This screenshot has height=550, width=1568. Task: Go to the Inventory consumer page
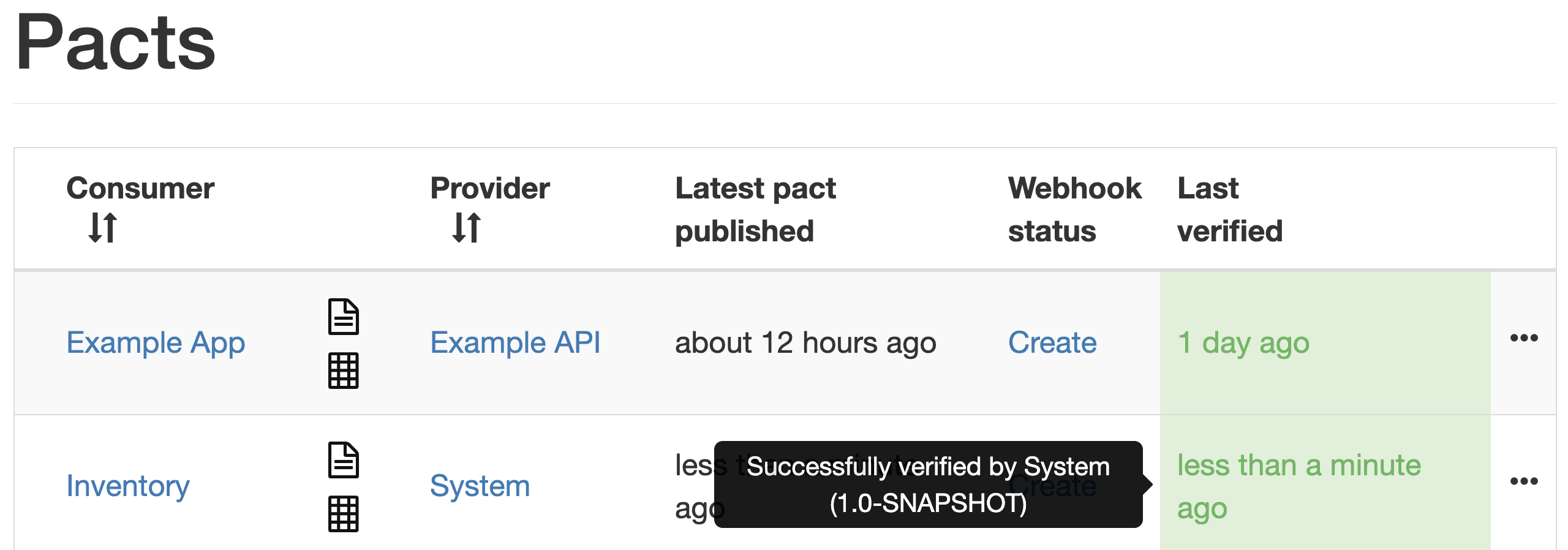pyautogui.click(x=128, y=486)
